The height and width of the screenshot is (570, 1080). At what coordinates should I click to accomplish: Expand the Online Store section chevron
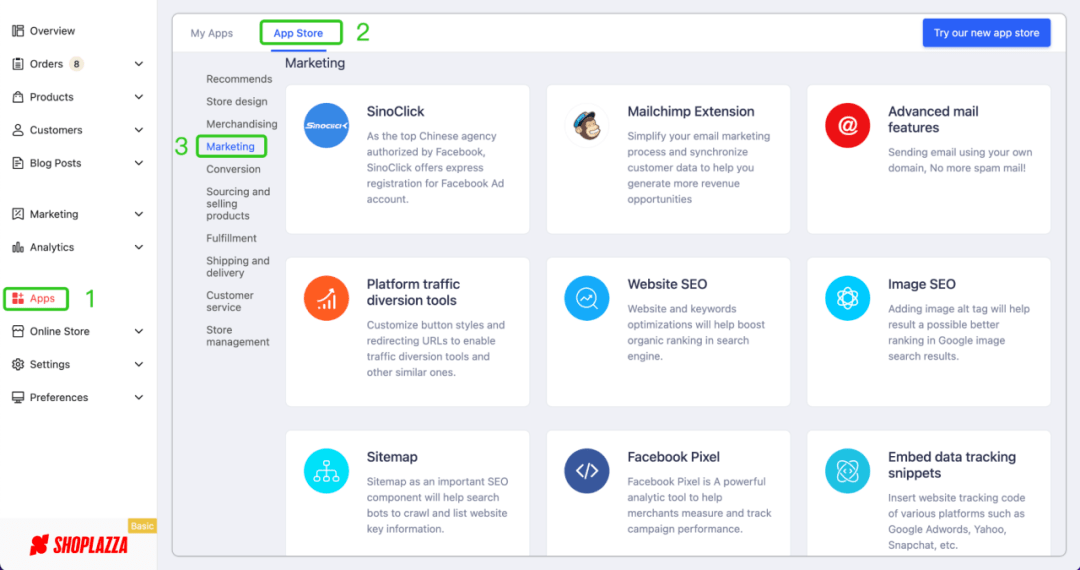point(139,331)
